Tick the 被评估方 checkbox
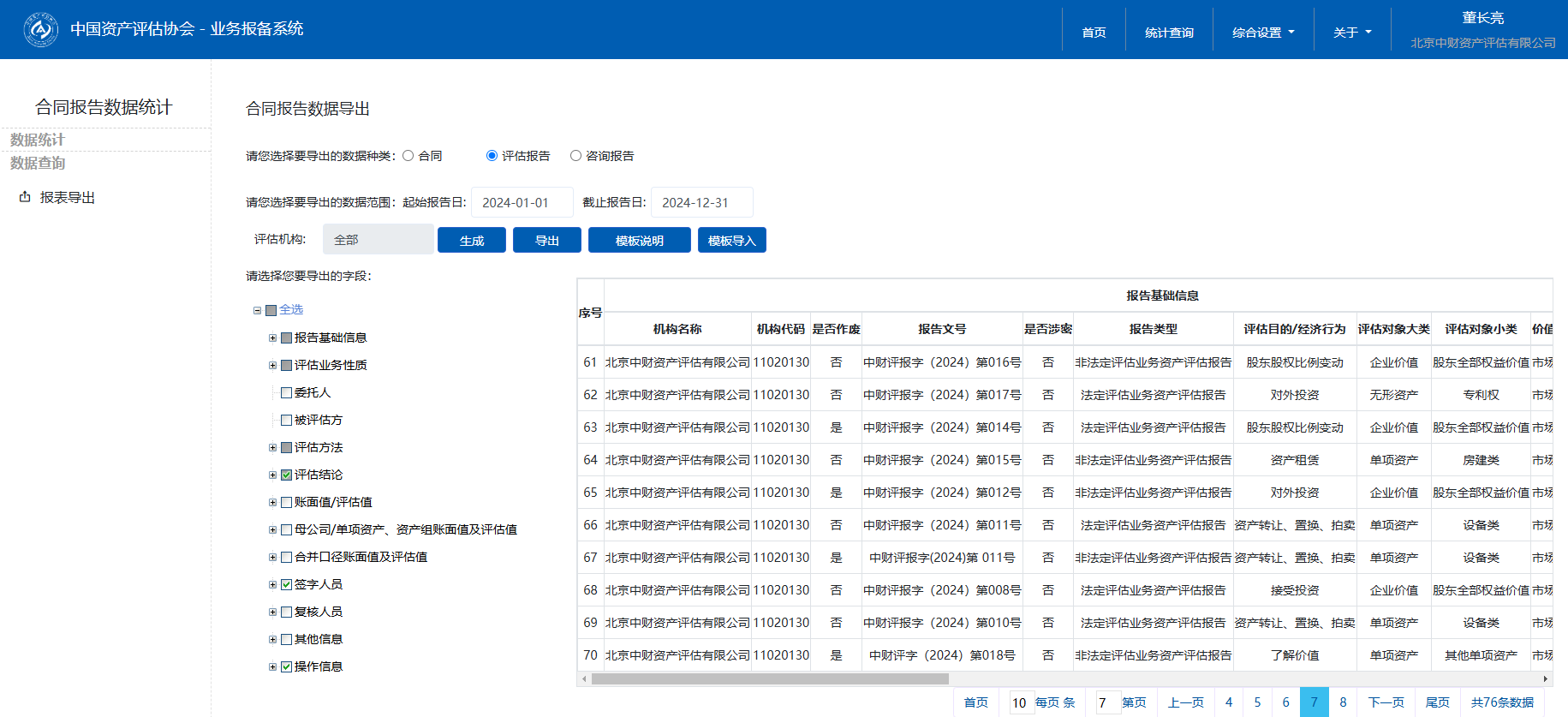The width and height of the screenshot is (1568, 717). point(287,420)
